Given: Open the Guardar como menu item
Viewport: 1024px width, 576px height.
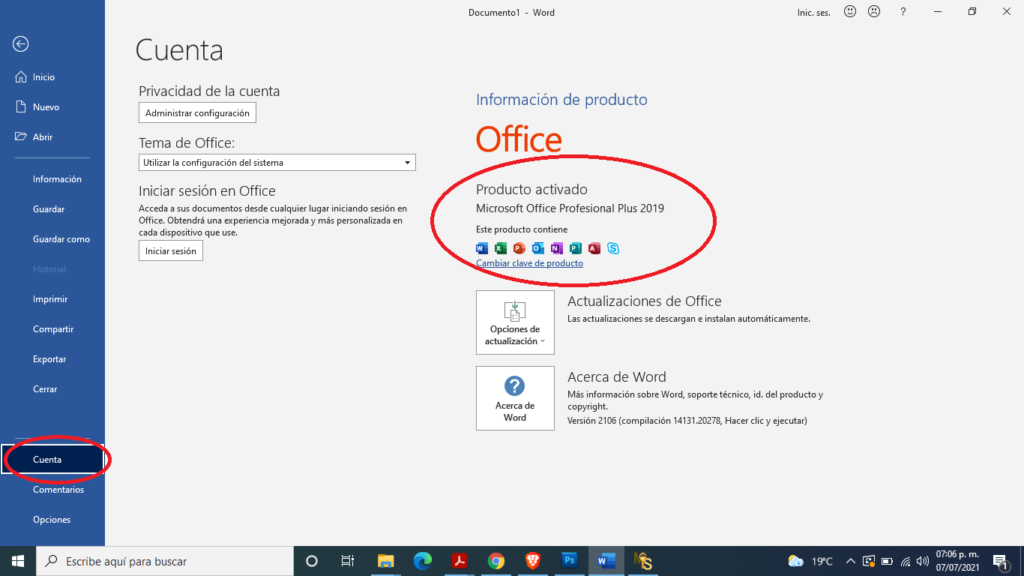Looking at the screenshot, I should (x=61, y=239).
